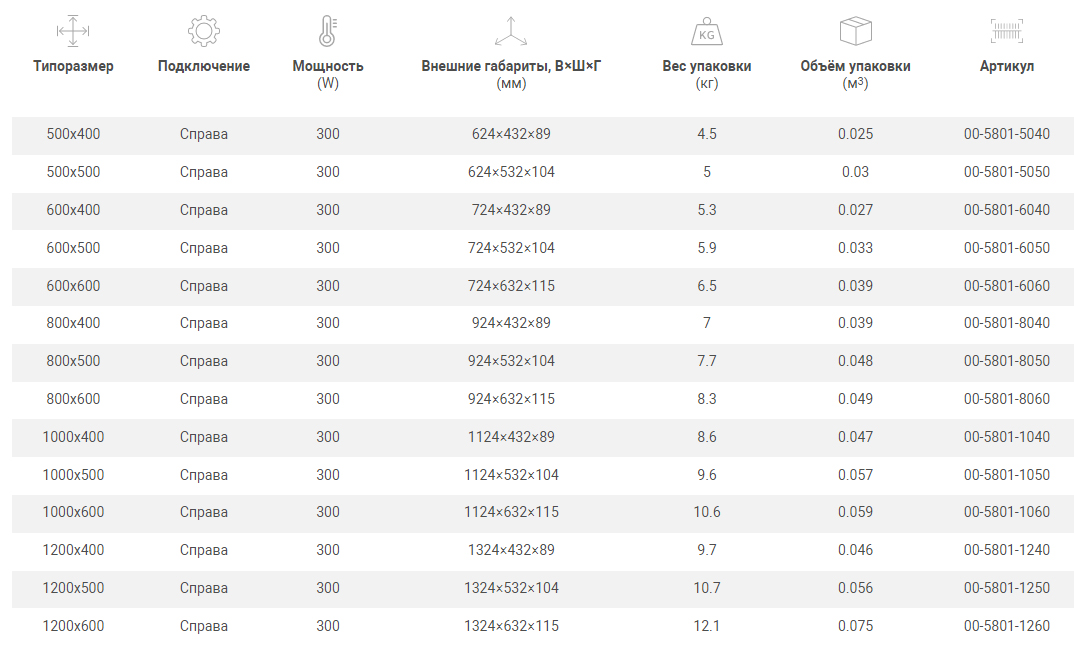Click the barcode article icon
Viewport: 1074px width, 668px height.
coord(1007,31)
